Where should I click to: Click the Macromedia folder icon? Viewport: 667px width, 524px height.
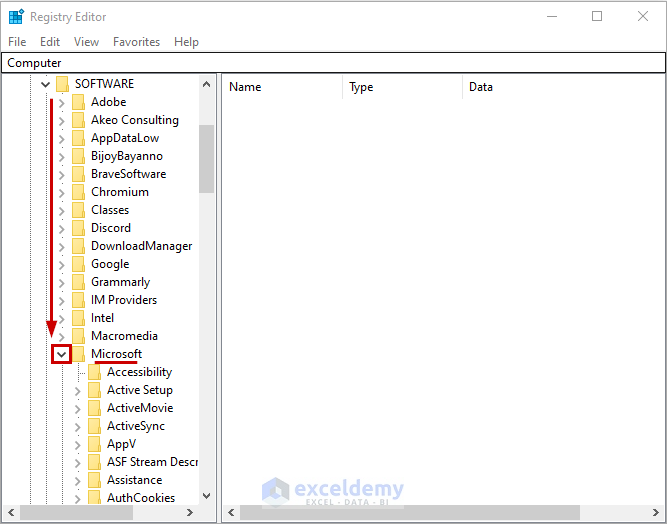78,336
